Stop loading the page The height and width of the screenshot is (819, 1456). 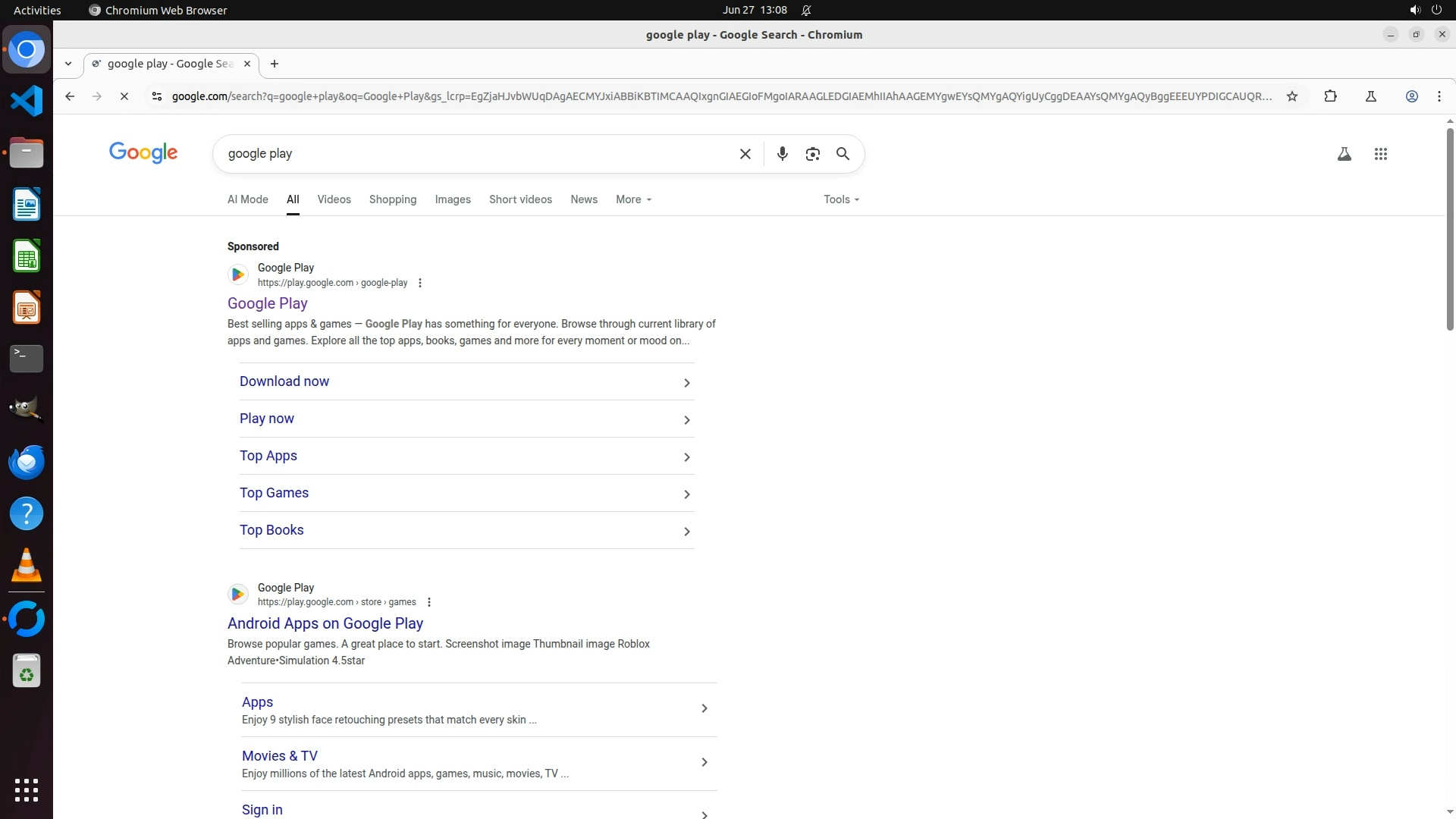[124, 96]
